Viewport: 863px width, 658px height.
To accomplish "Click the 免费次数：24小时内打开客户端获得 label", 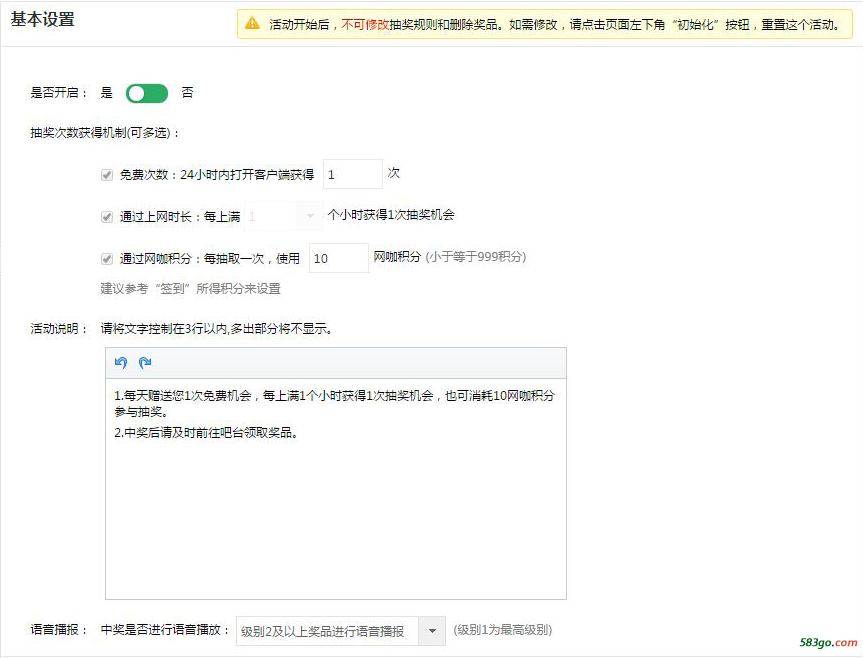I will pyautogui.click(x=217, y=175).
